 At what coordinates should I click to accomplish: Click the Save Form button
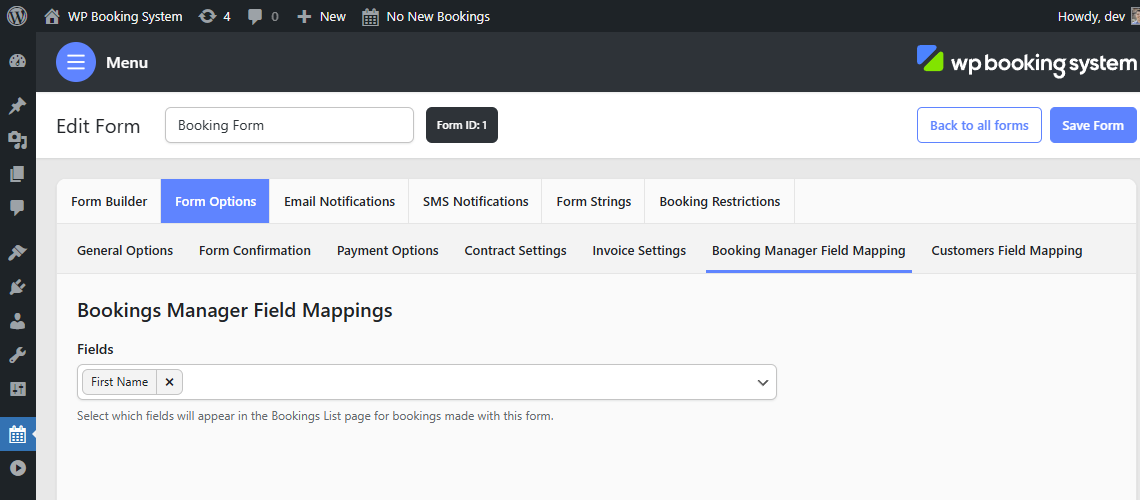[1093, 125]
